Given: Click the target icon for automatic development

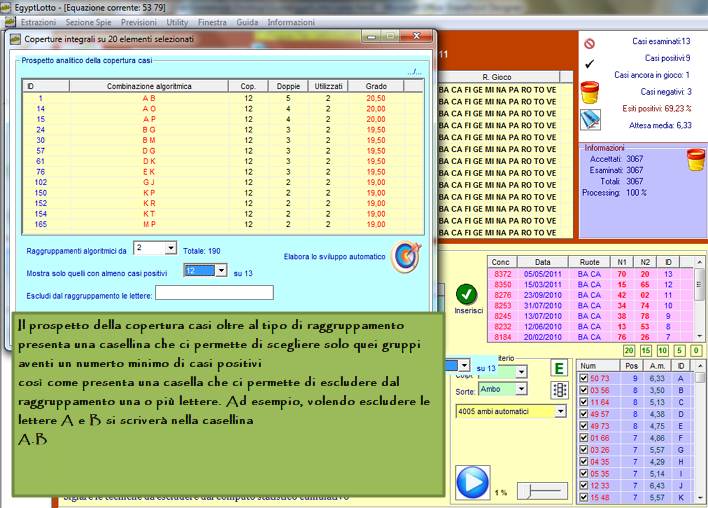Looking at the screenshot, I should pyautogui.click(x=406, y=256).
